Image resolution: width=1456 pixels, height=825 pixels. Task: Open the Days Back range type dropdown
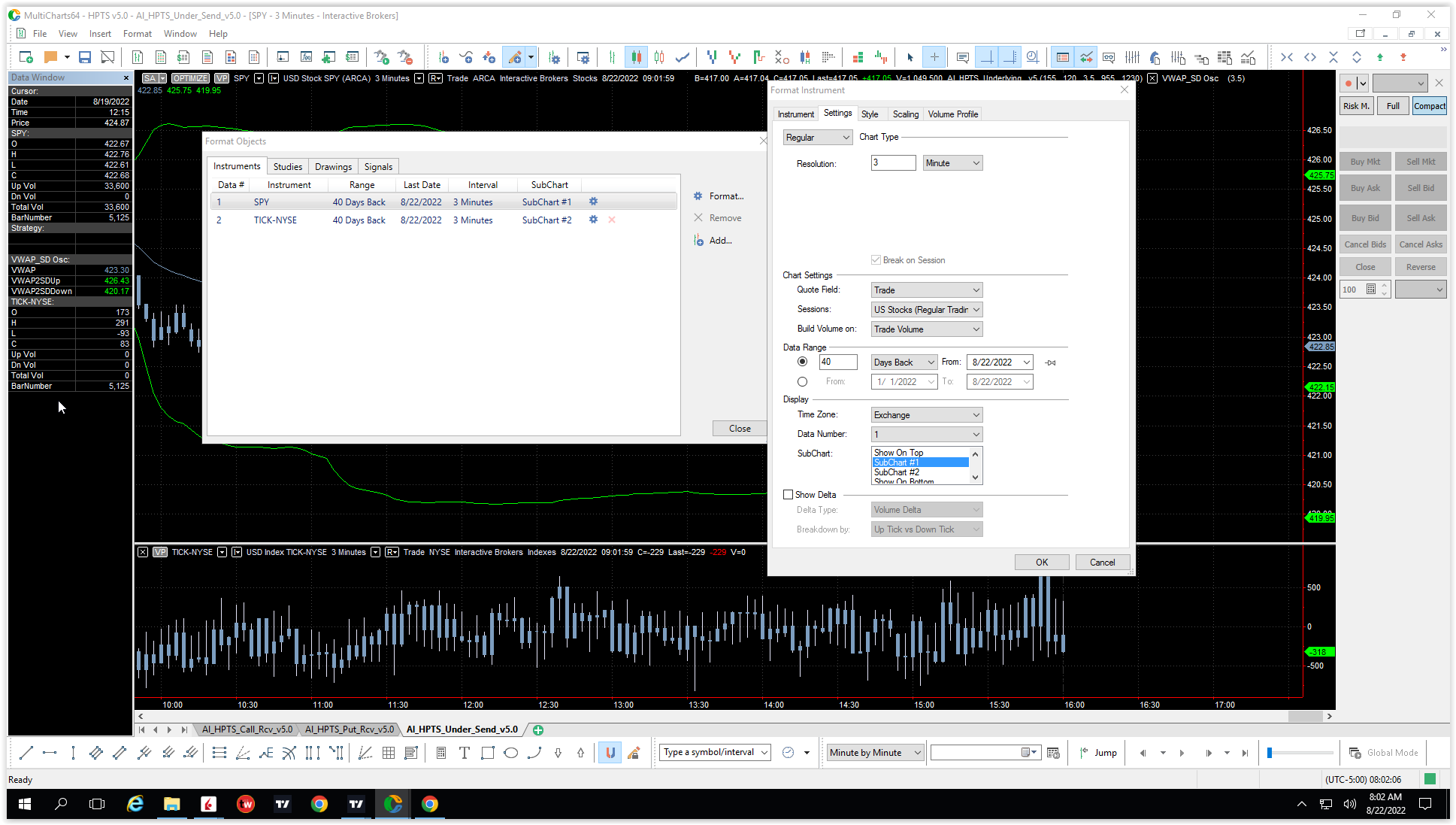pos(904,362)
